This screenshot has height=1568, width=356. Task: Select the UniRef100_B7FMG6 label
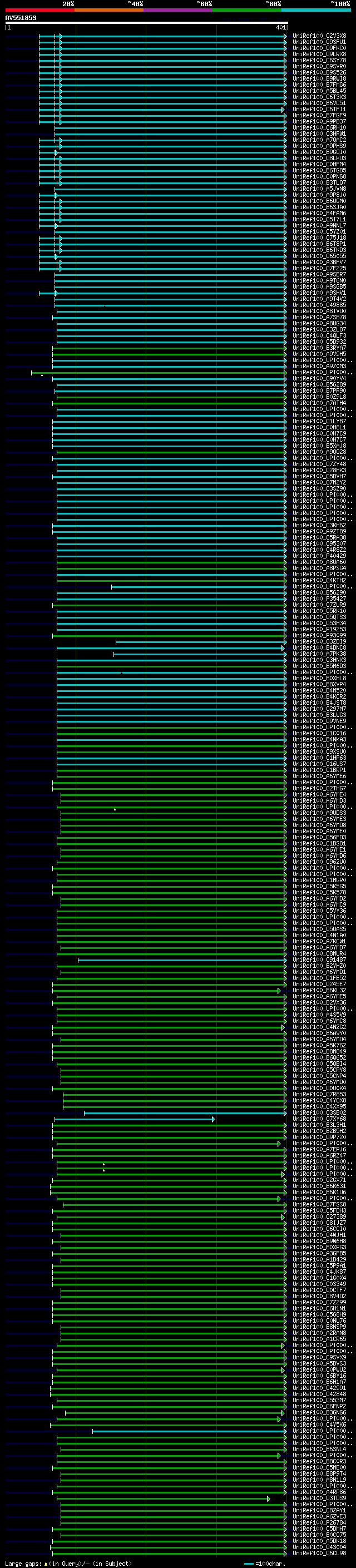(x=319, y=85)
